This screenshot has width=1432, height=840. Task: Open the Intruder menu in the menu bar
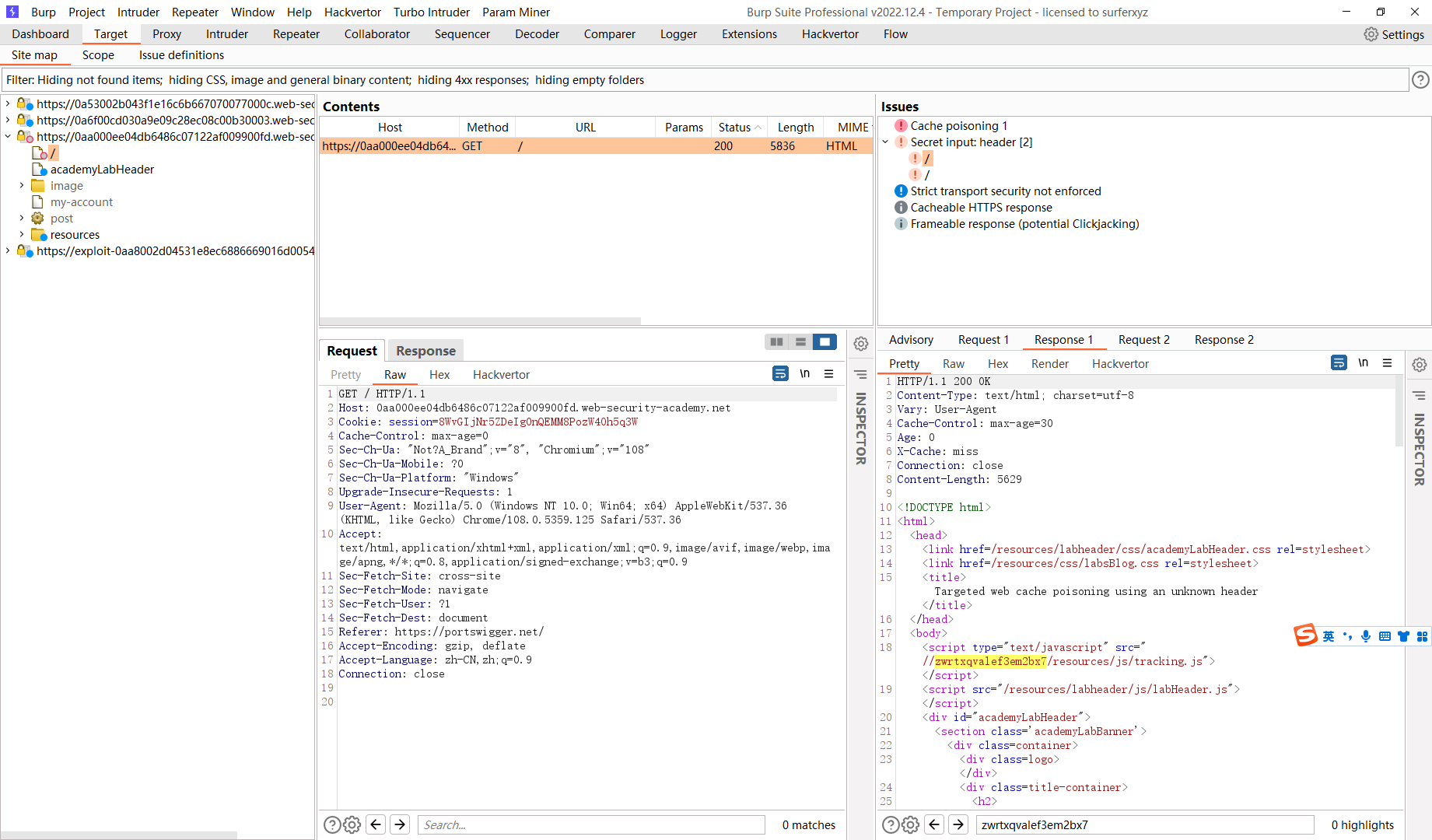tap(138, 12)
